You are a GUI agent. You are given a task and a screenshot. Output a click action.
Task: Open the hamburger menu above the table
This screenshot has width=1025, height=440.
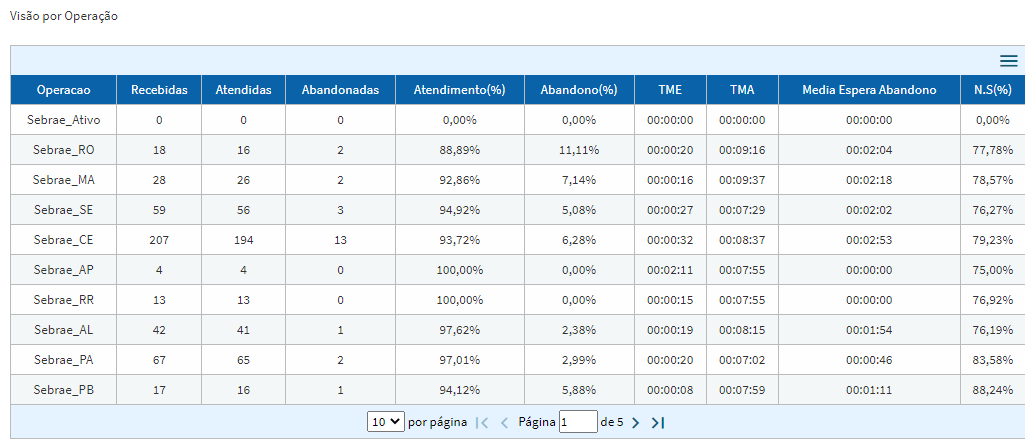1009,61
